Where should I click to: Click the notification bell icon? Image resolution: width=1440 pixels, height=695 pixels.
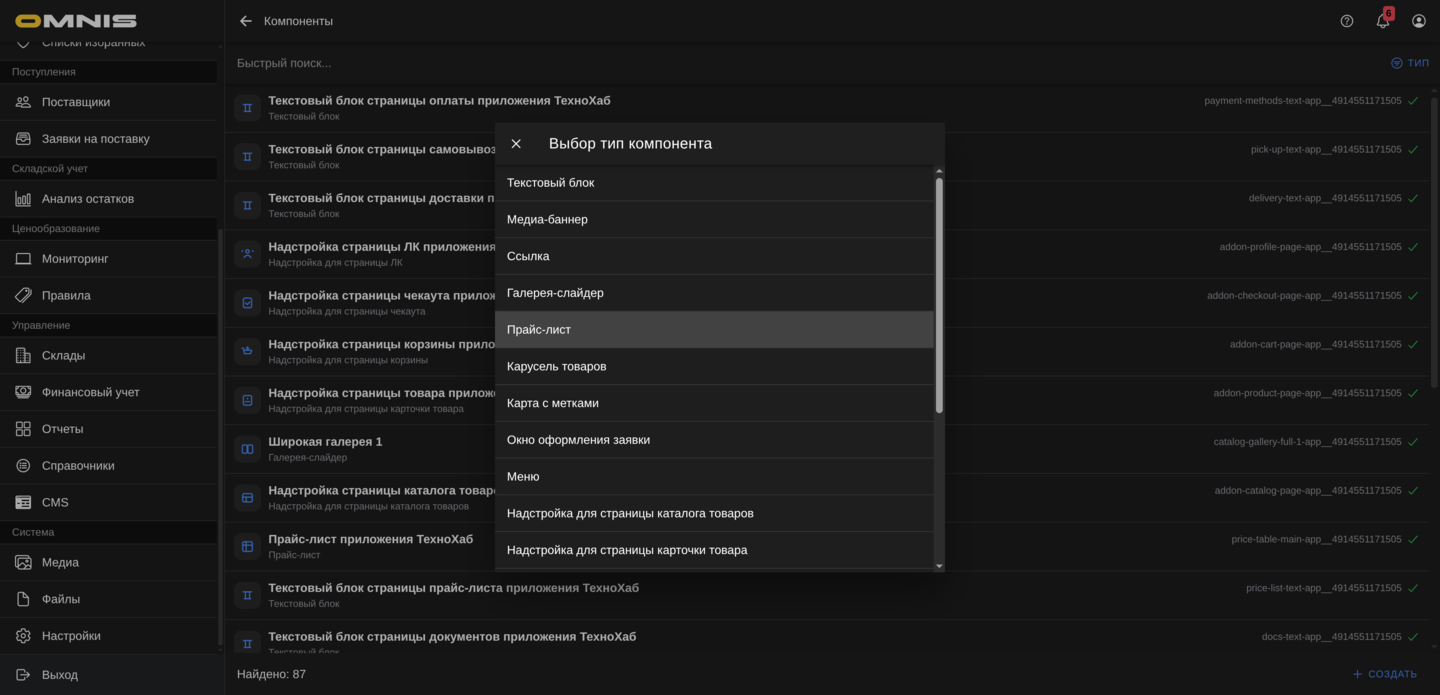[1382, 20]
